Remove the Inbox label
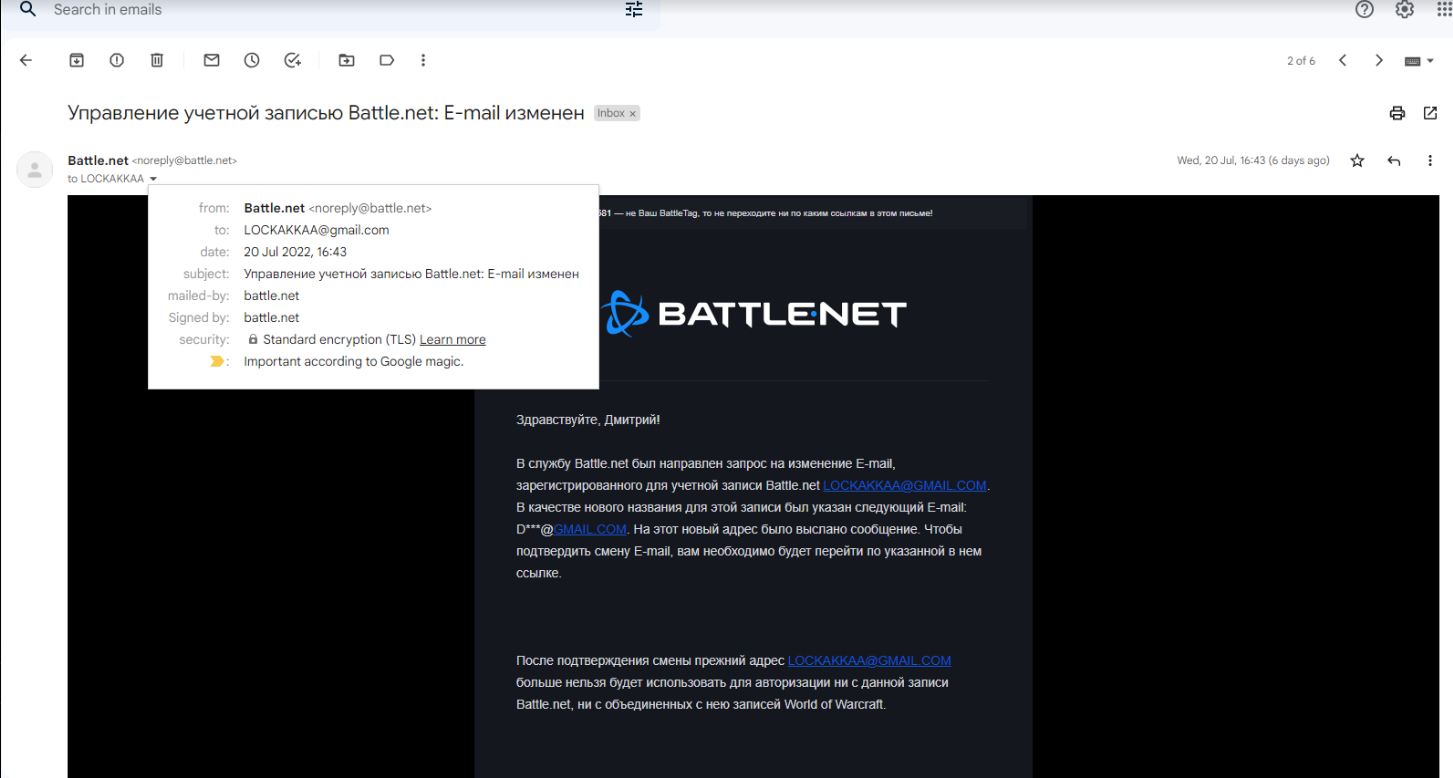The image size is (1453, 778). point(632,114)
